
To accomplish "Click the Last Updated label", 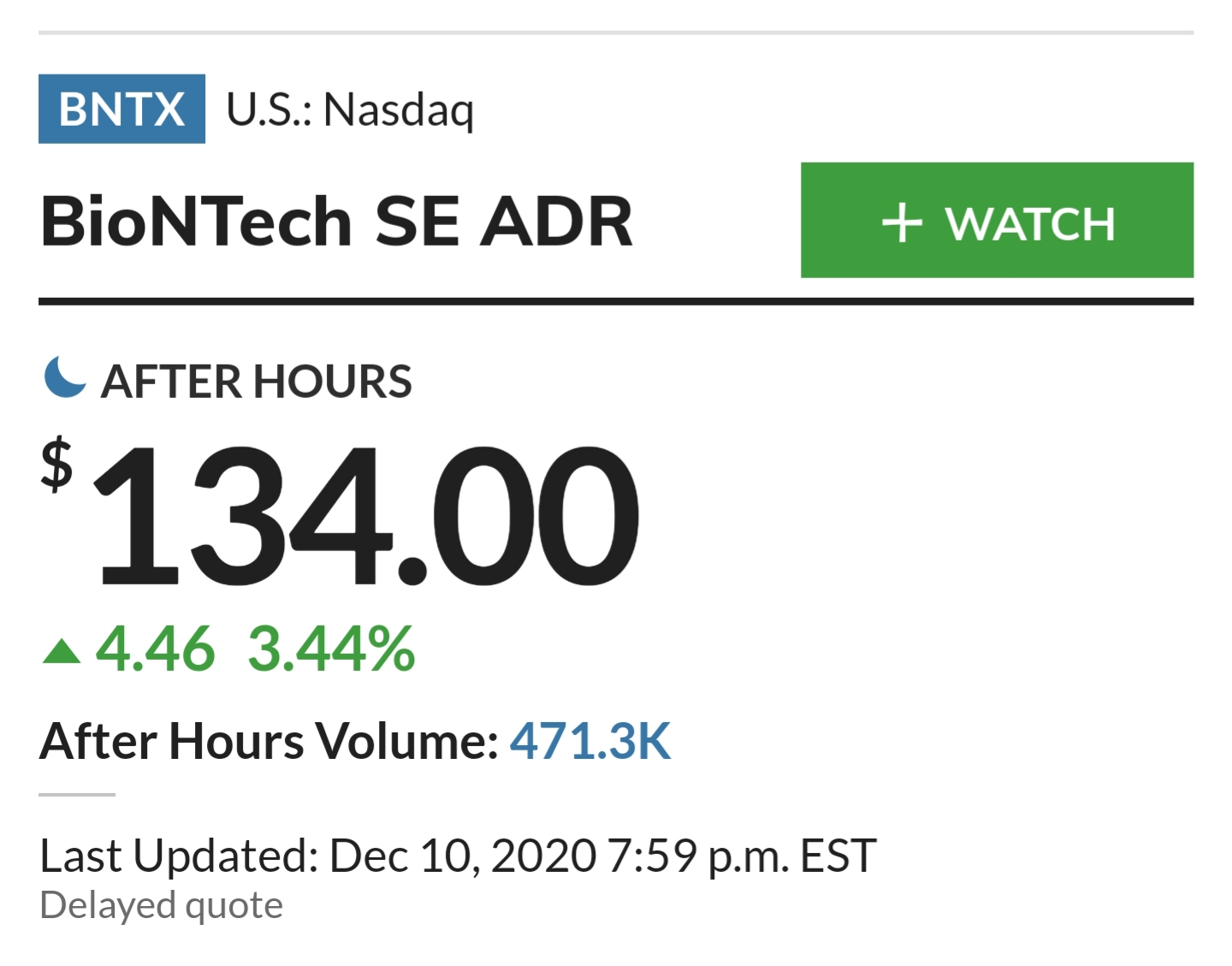I will 179,856.
